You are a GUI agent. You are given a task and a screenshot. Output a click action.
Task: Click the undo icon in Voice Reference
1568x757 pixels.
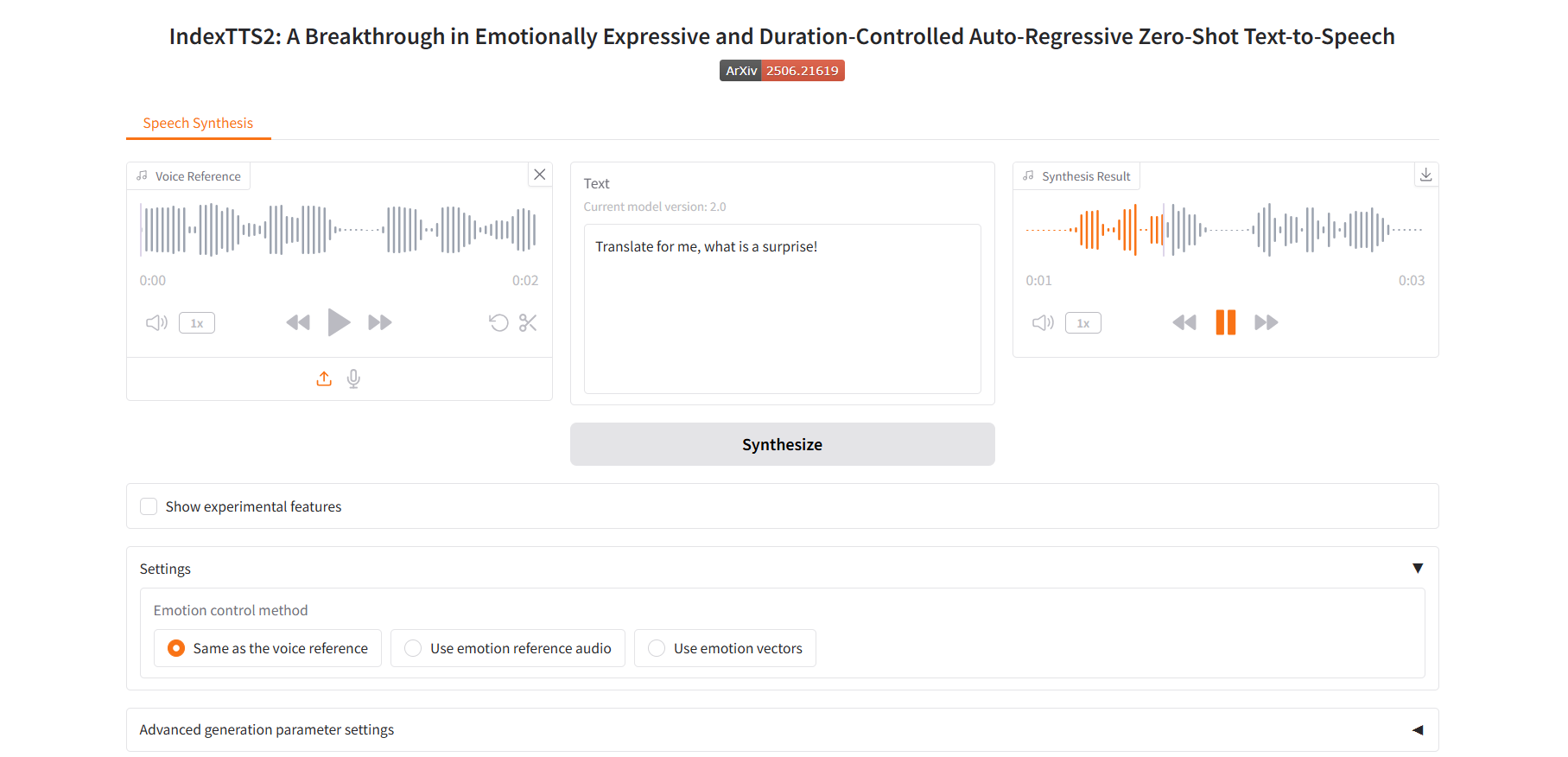498,323
